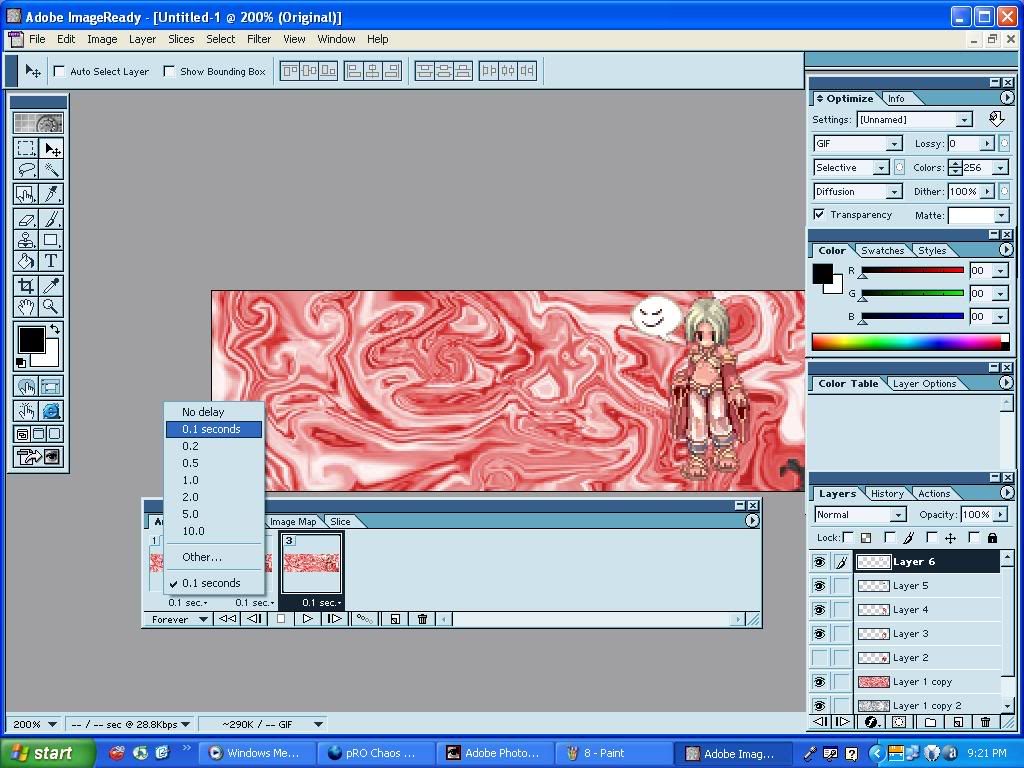Screen dimensions: 1024x768
Task: Add layer effect from Layers panel
Action: (x=872, y=722)
